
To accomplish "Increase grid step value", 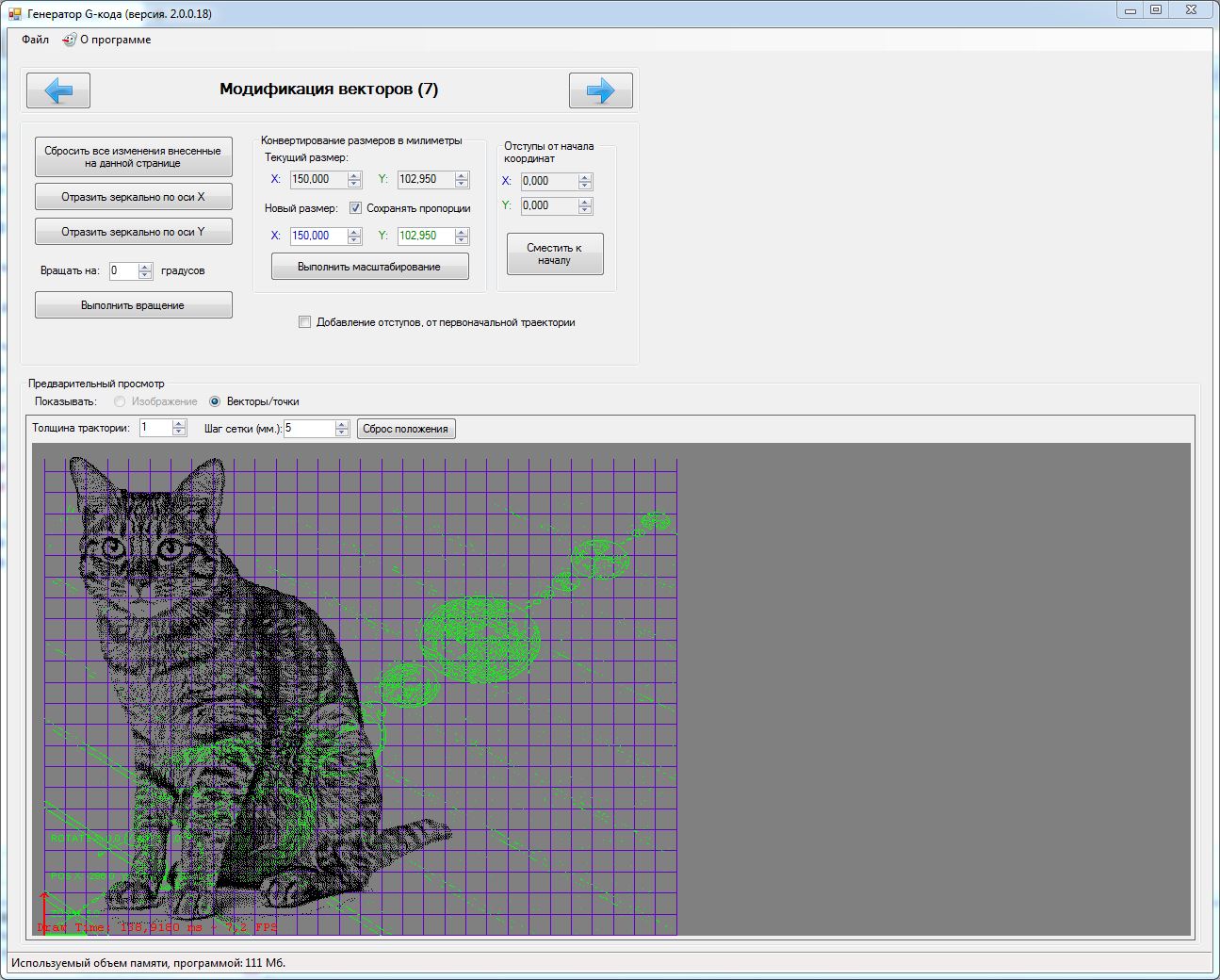I will pos(342,424).
